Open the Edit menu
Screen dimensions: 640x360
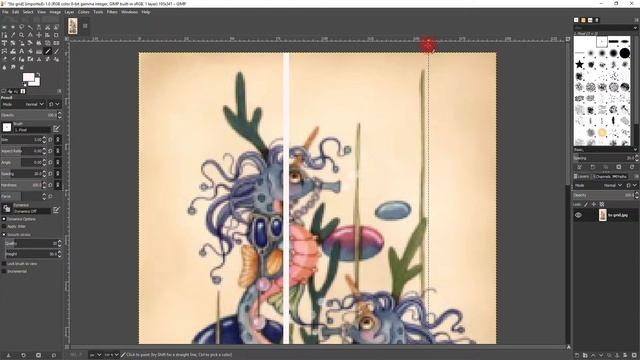16,12
